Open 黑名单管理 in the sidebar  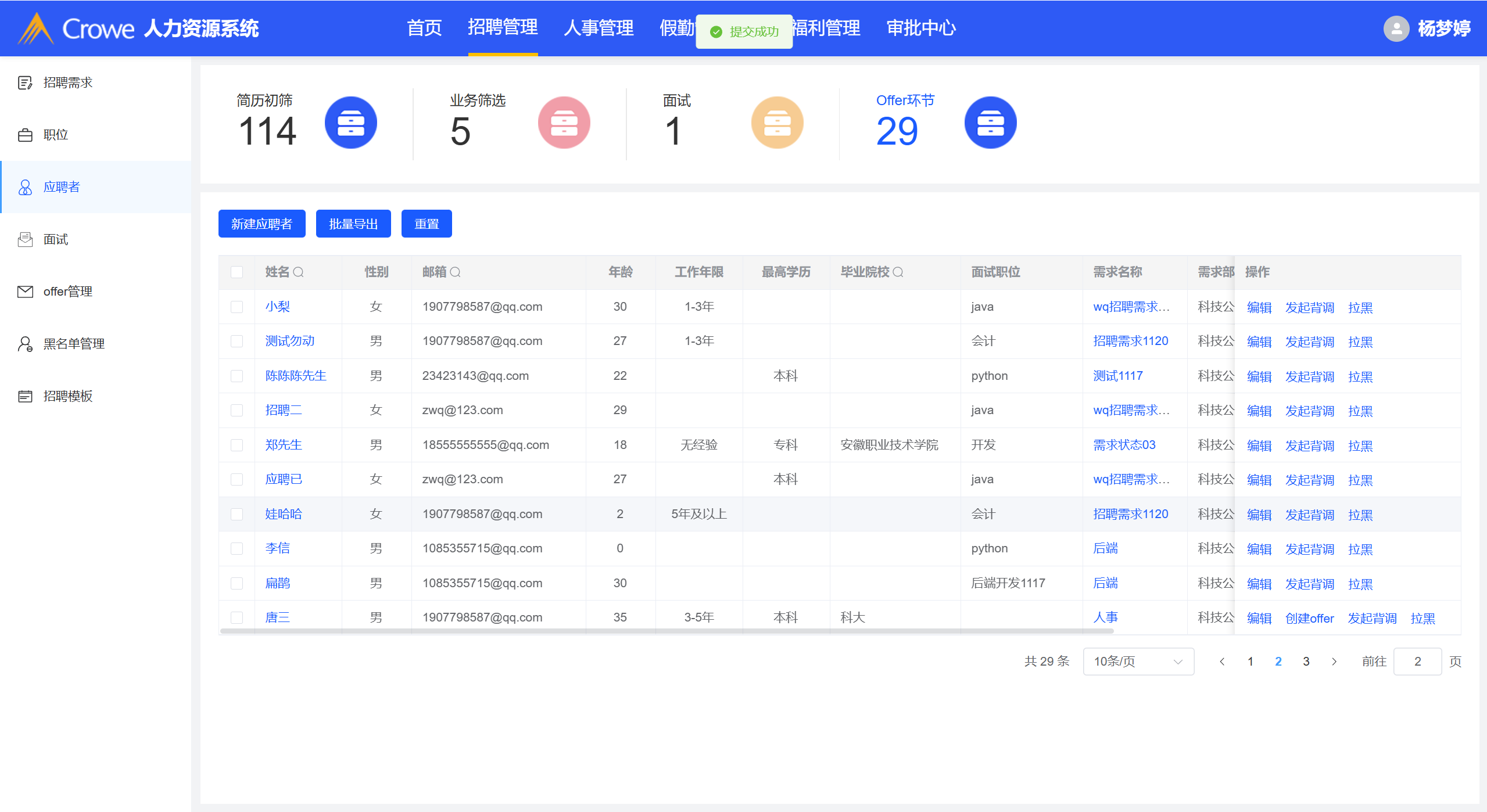74,344
